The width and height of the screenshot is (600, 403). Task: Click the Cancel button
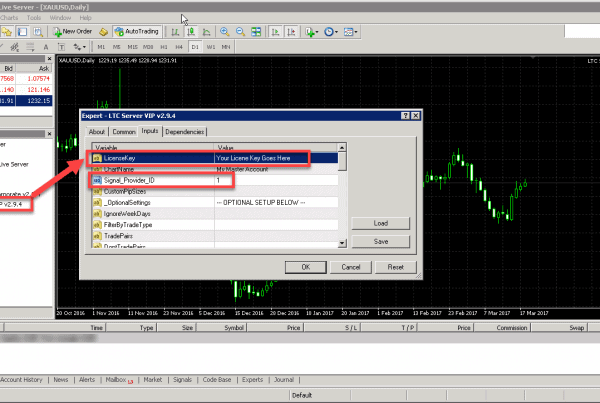[x=351, y=267]
